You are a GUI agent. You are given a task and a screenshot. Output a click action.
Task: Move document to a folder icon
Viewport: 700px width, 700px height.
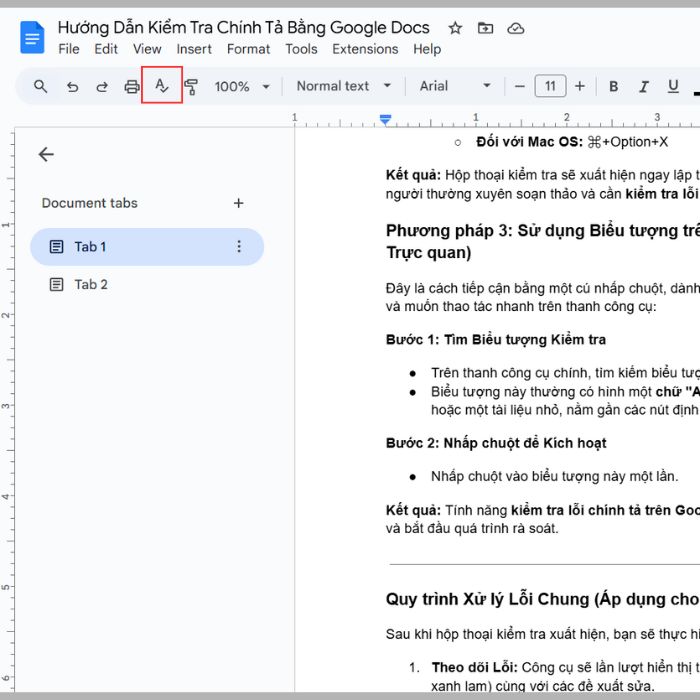[485, 29]
